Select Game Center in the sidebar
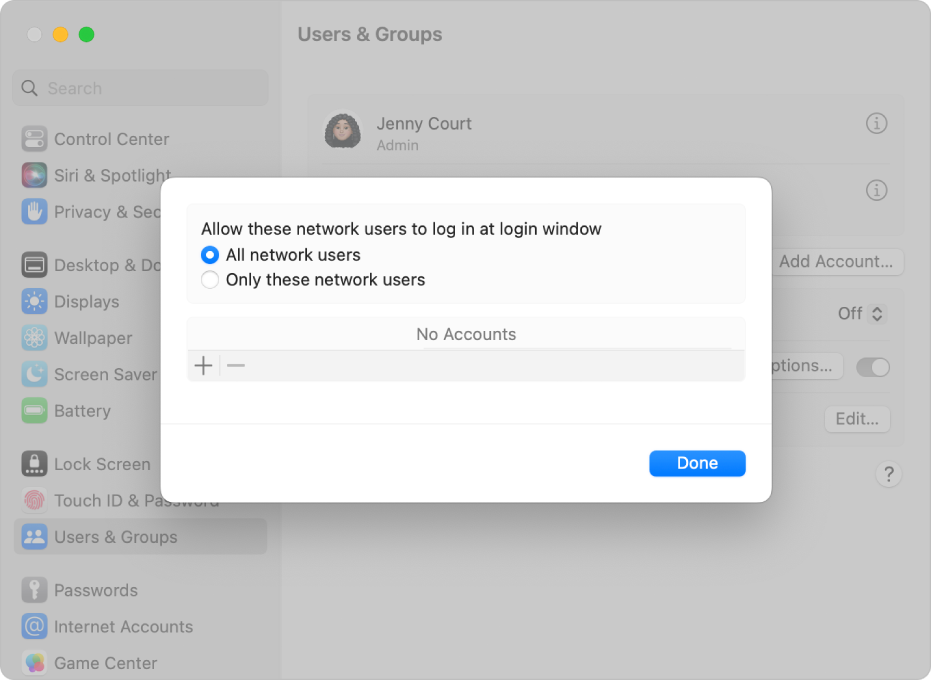 click(105, 663)
